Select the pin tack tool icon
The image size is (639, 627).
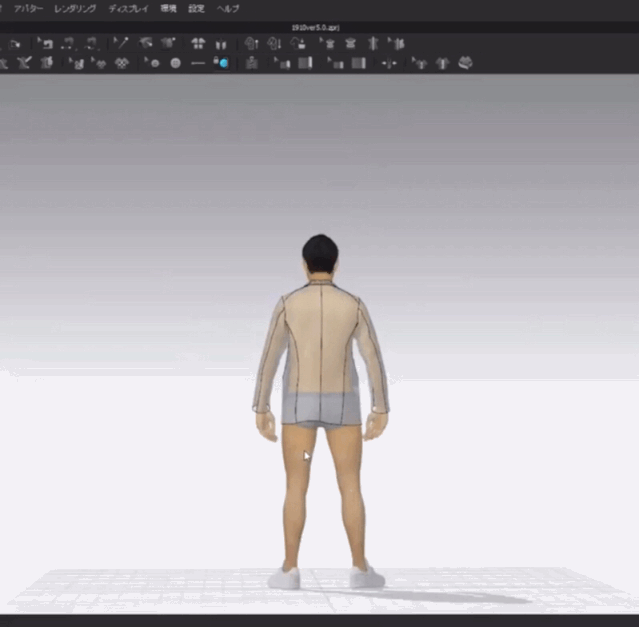121,43
